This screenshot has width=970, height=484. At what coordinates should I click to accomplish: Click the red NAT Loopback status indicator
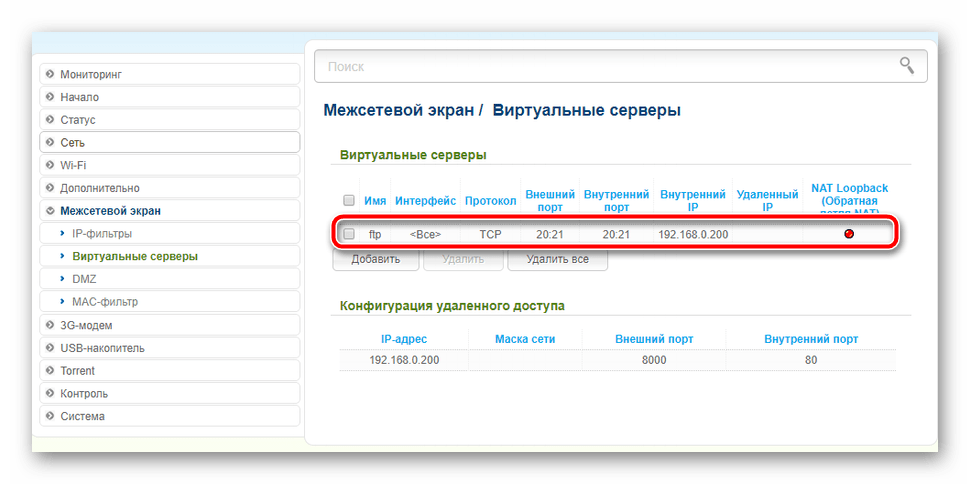(849, 234)
